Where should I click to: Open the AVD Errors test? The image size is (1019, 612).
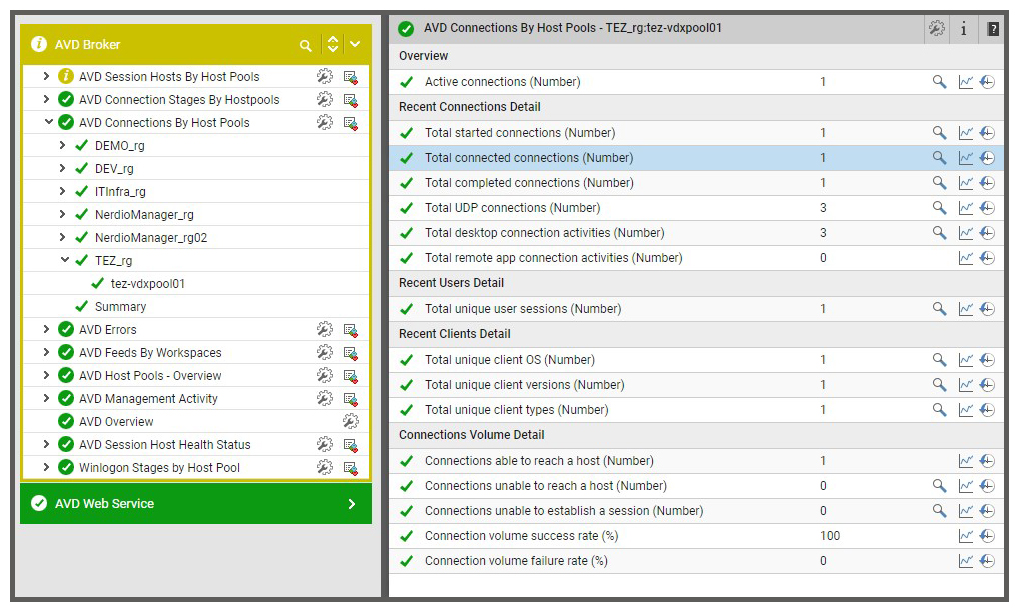(x=108, y=329)
